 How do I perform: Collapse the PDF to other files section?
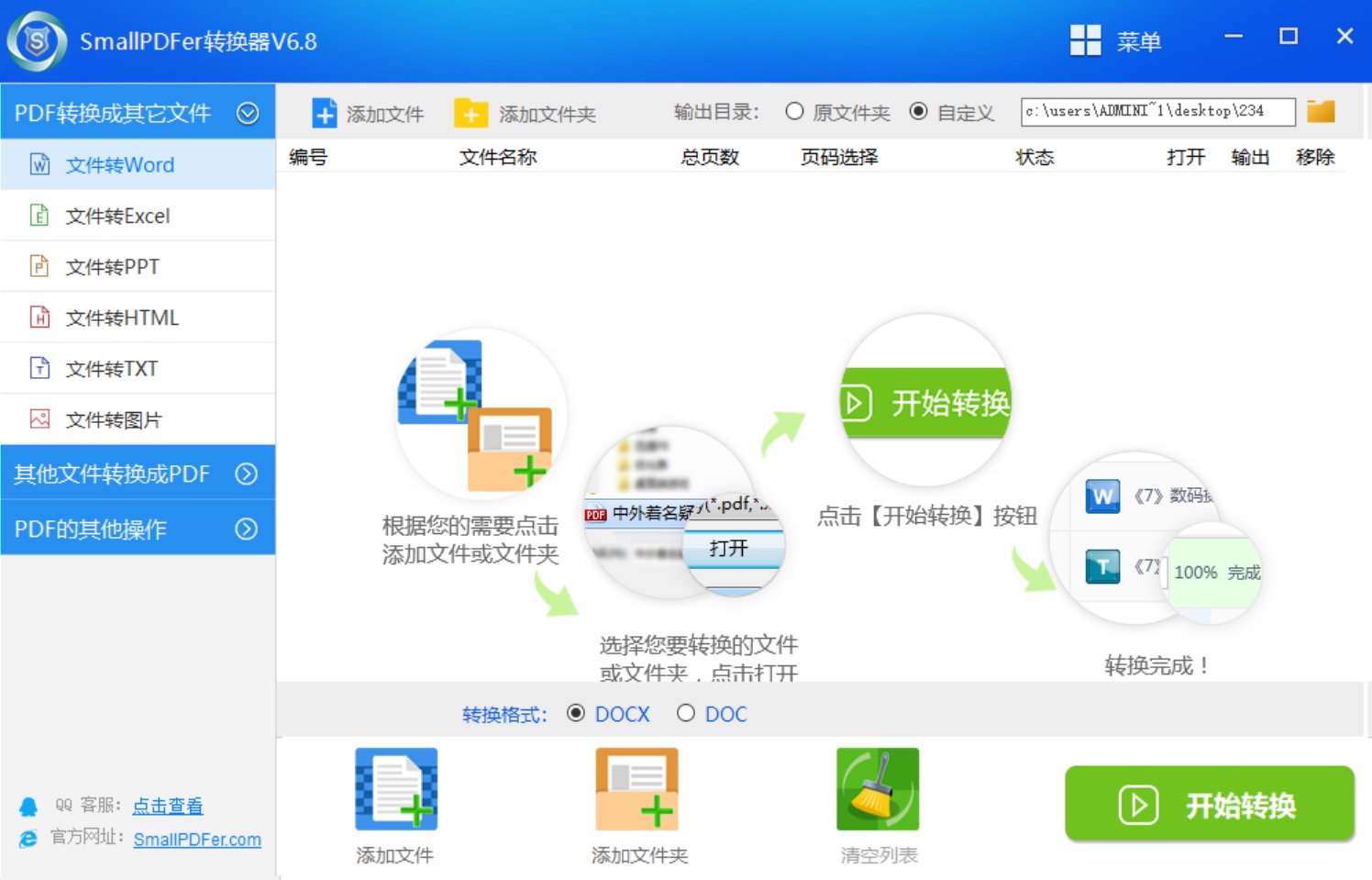[248, 113]
